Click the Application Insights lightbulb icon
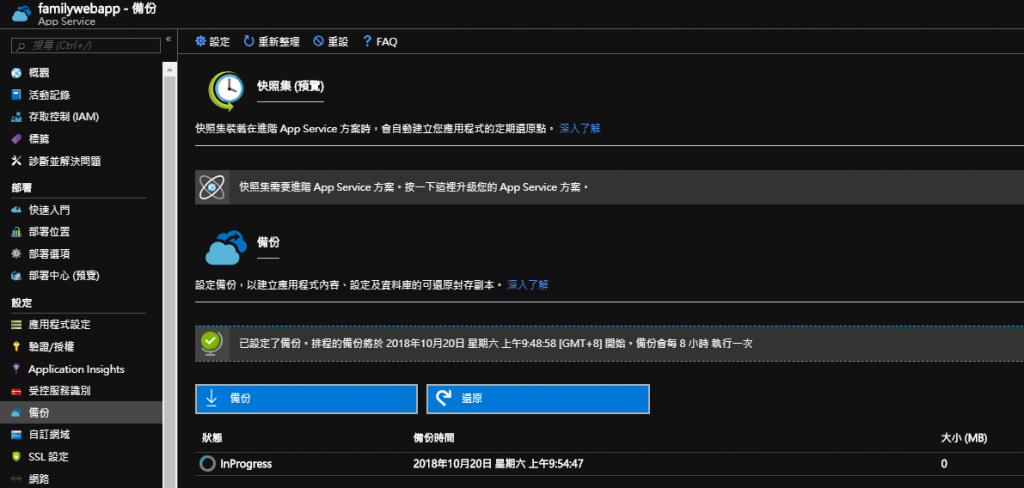Viewport: 1024px width, 488px height. [x=16, y=369]
